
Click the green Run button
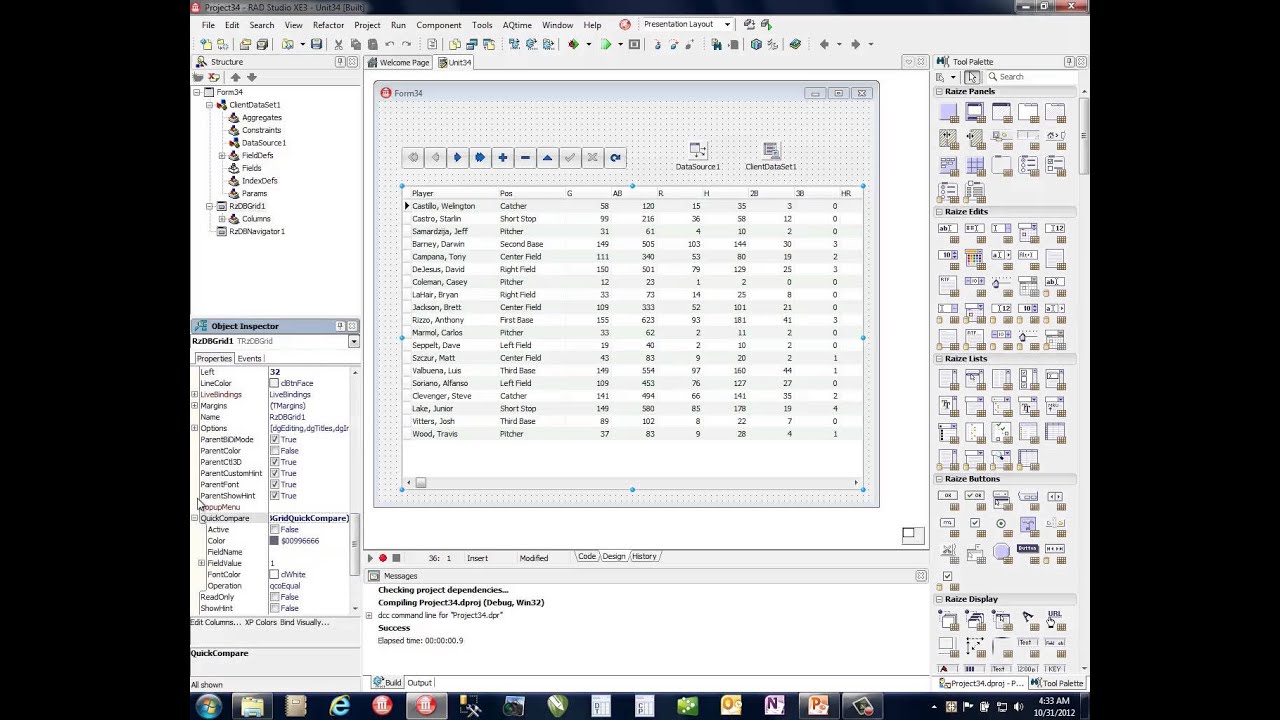coord(606,44)
